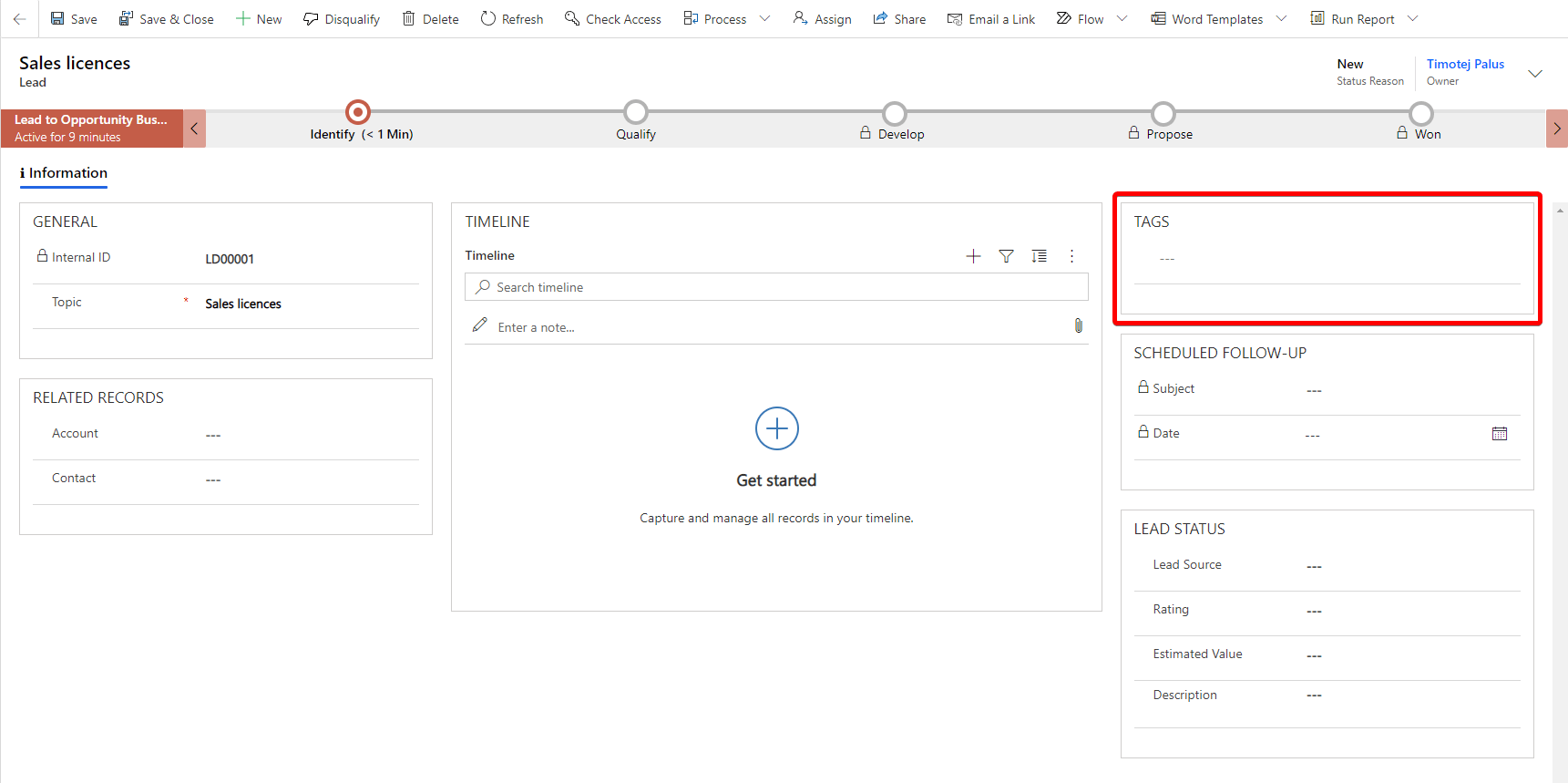This screenshot has width=1568, height=783.
Task: Click the Flow command
Action: (x=1081, y=18)
